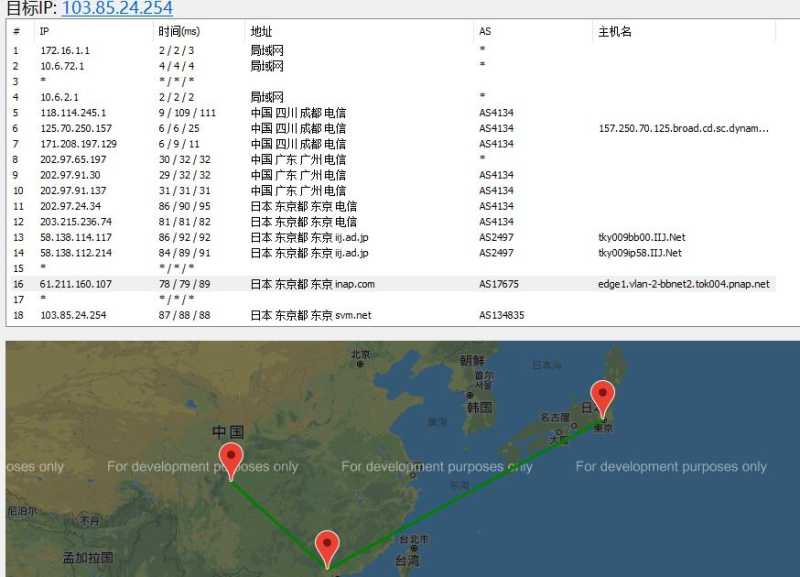This screenshot has width=800, height=577.
Task: Click the 北京 label on the map
Action: [x=360, y=354]
